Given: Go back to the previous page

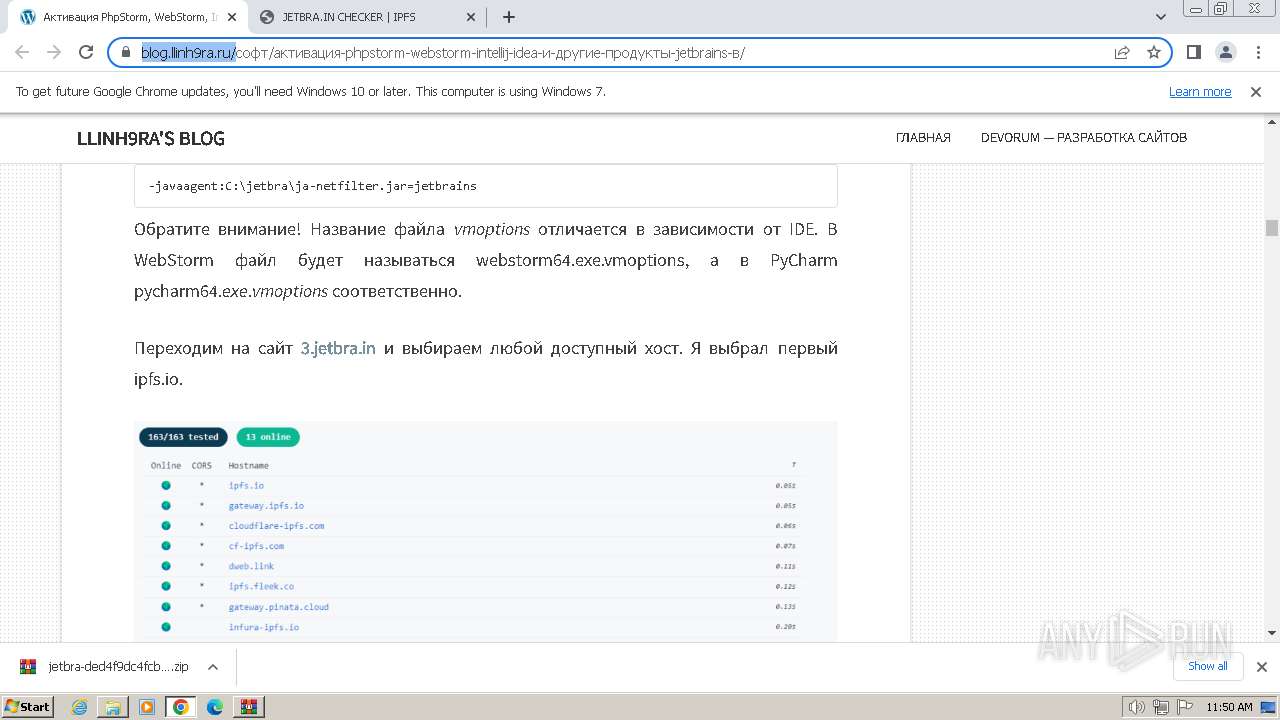Looking at the screenshot, I should click(x=22, y=53).
